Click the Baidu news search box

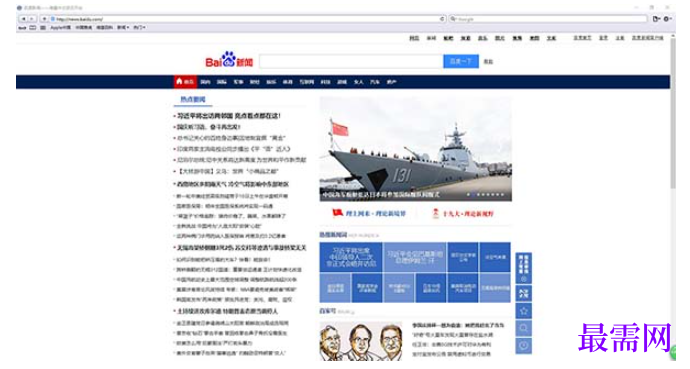click(351, 61)
